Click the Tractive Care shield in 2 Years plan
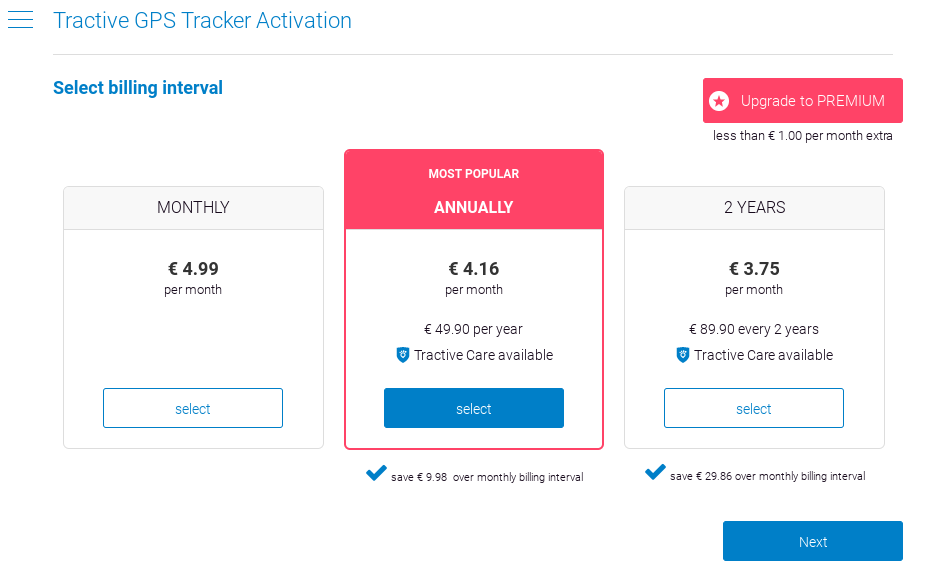 [683, 355]
